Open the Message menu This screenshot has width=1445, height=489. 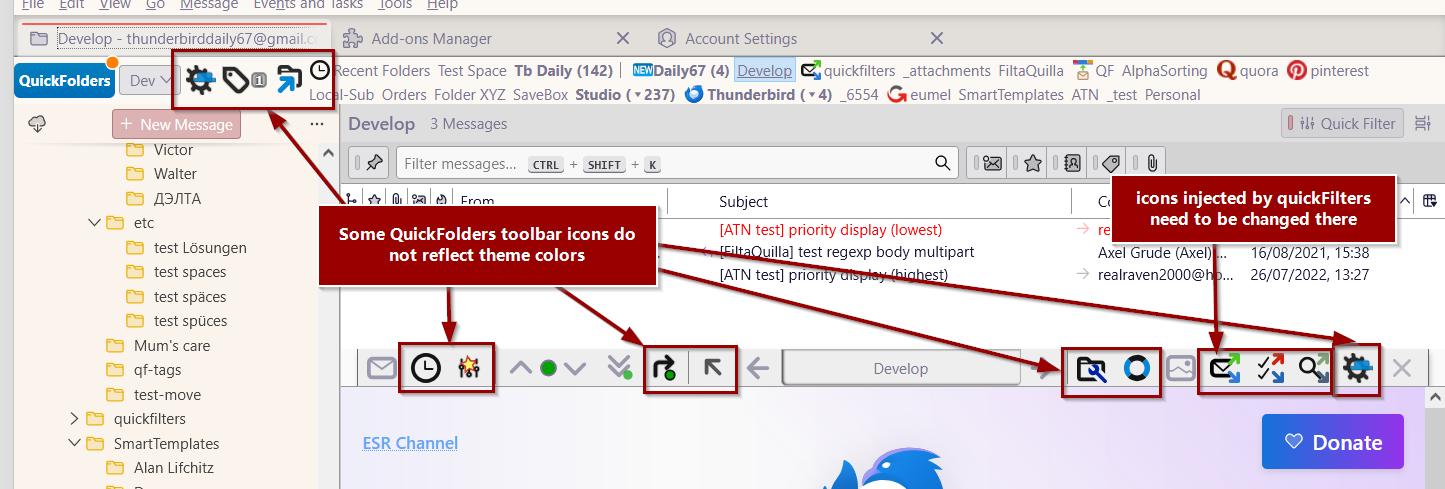209,4
